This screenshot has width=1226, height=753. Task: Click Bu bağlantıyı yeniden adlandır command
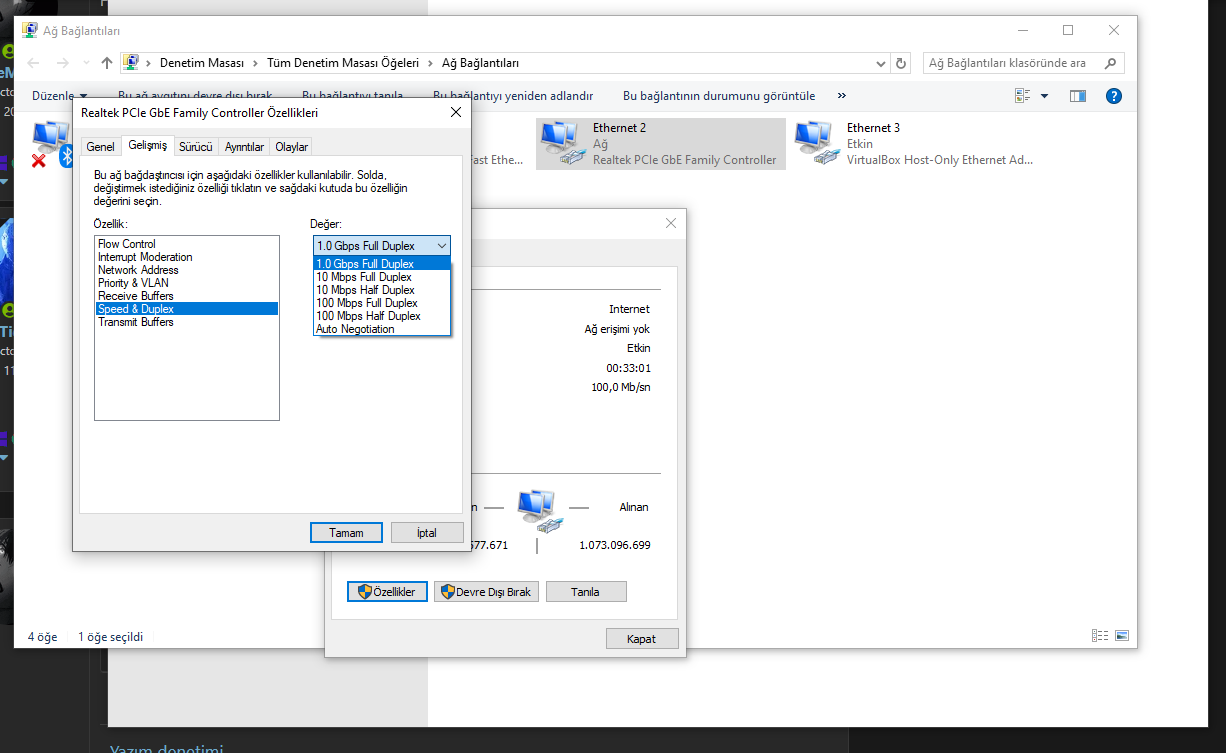point(515,96)
